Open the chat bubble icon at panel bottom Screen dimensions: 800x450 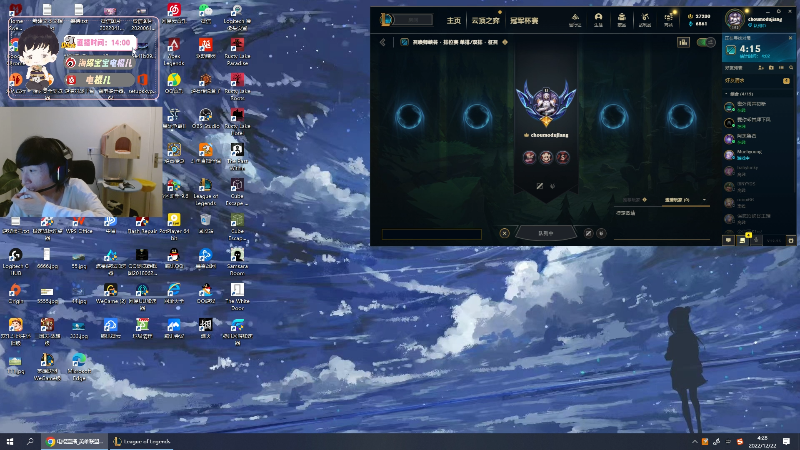[729, 240]
